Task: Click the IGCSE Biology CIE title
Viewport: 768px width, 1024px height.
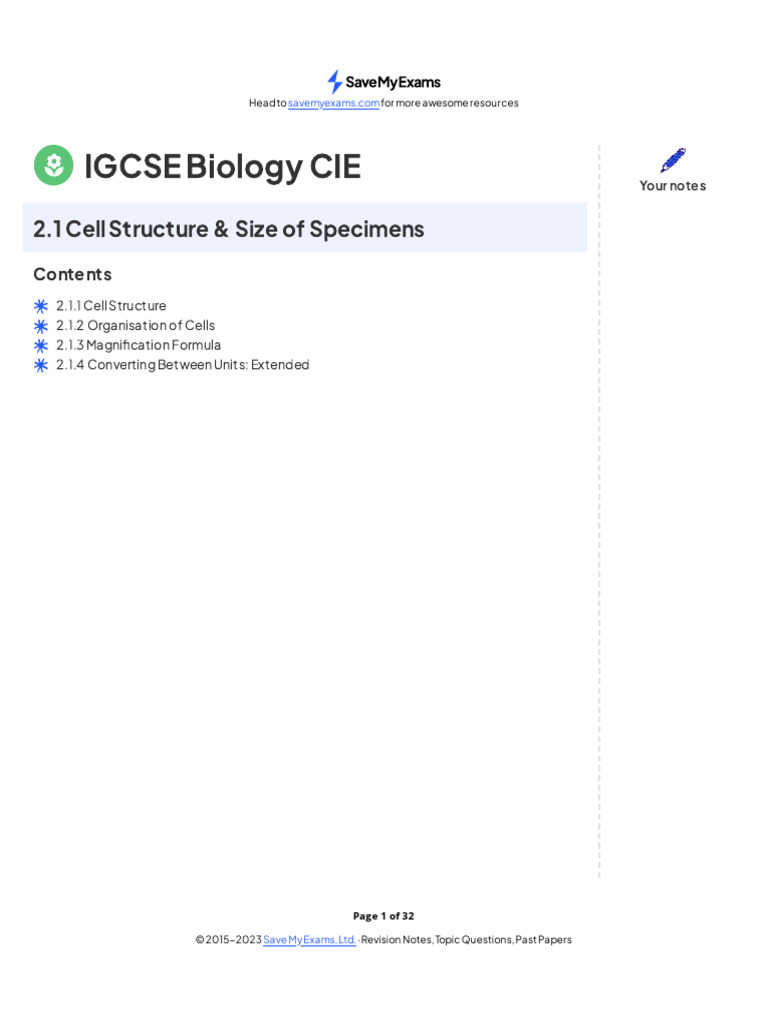Action: point(222,166)
